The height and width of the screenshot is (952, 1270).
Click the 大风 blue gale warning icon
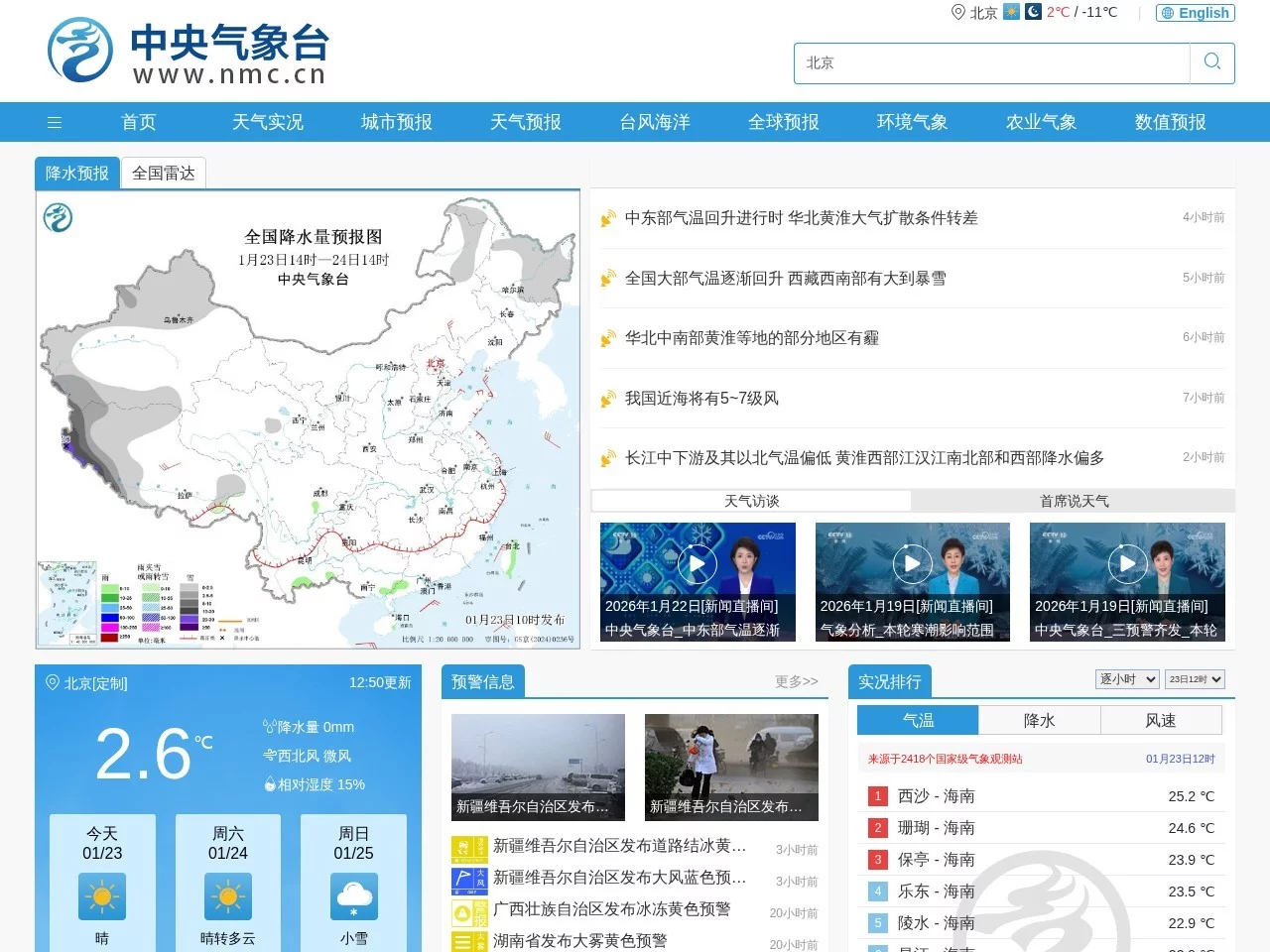tap(468, 879)
